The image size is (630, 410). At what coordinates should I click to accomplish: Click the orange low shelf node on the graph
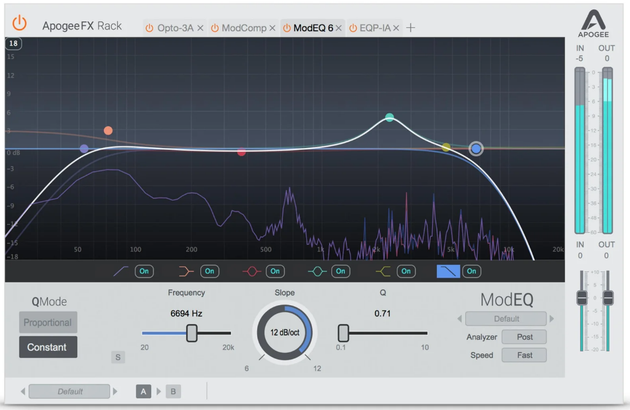click(x=108, y=131)
